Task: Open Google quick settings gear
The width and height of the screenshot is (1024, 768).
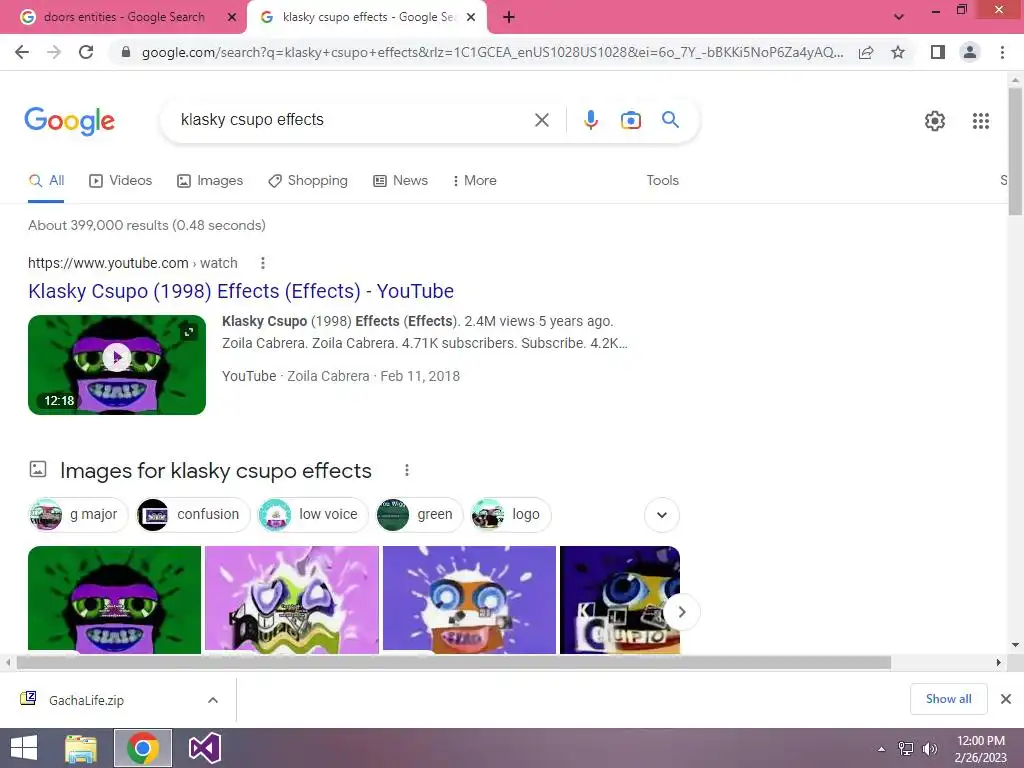Action: coord(935,121)
